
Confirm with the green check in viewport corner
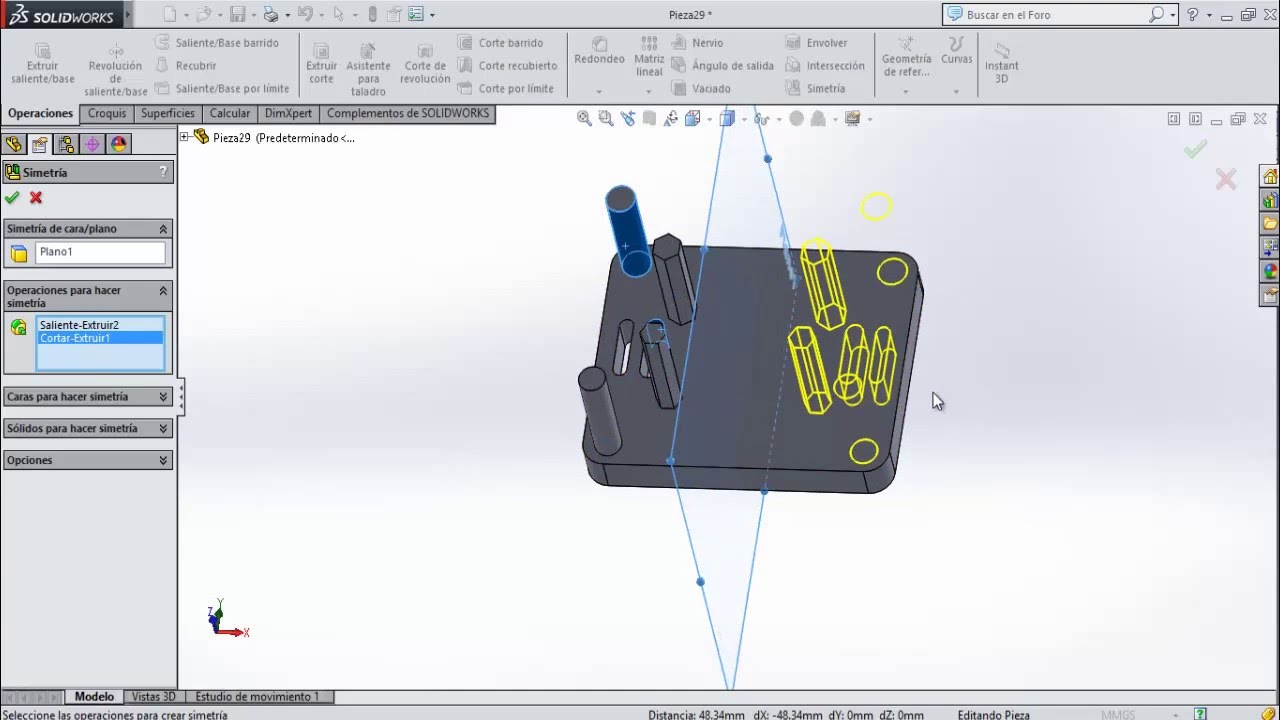pyautogui.click(x=1195, y=149)
